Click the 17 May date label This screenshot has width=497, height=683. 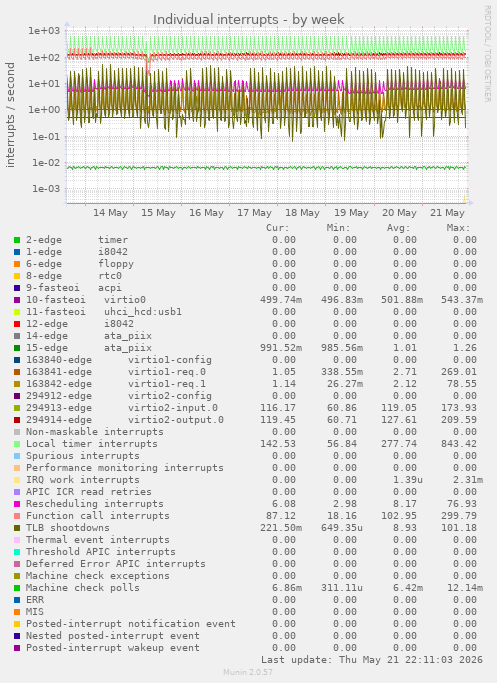[x=254, y=213]
